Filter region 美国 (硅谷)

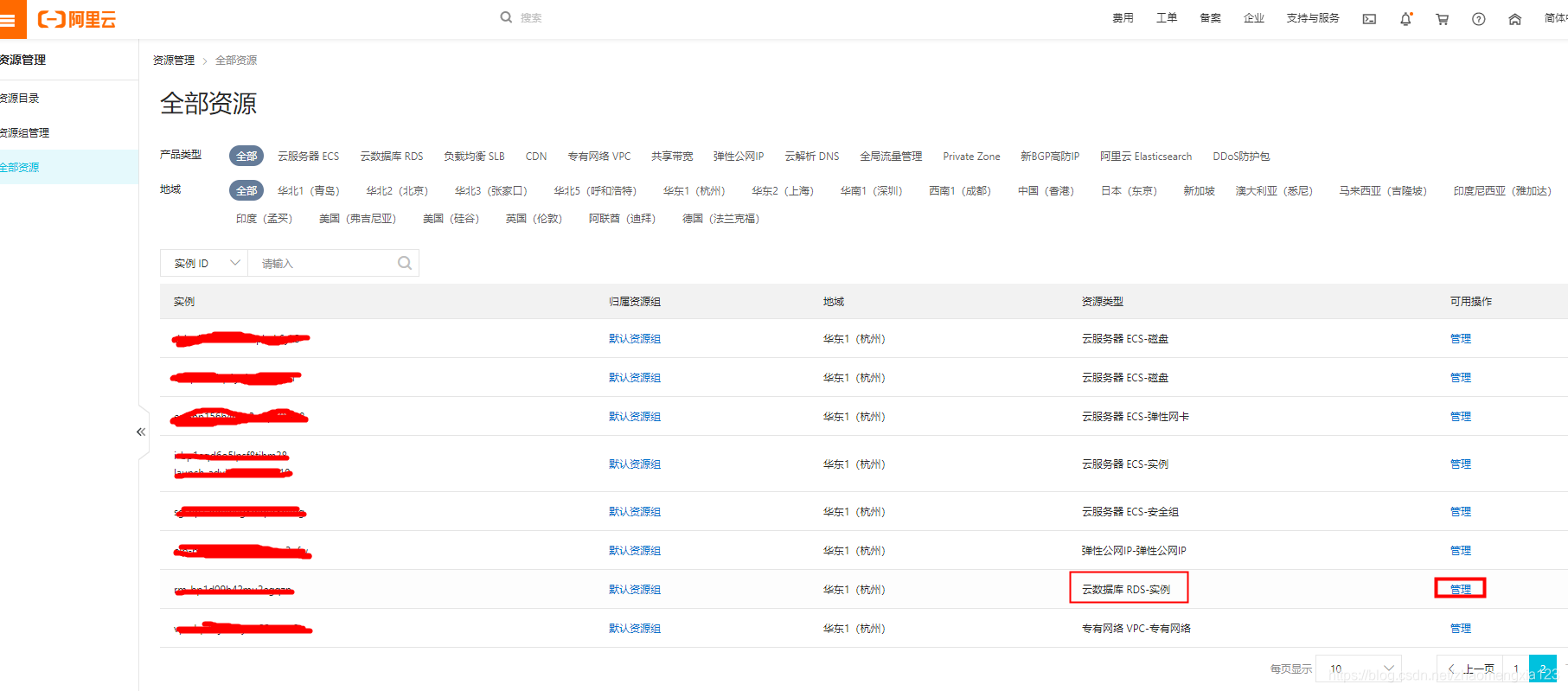tap(451, 219)
